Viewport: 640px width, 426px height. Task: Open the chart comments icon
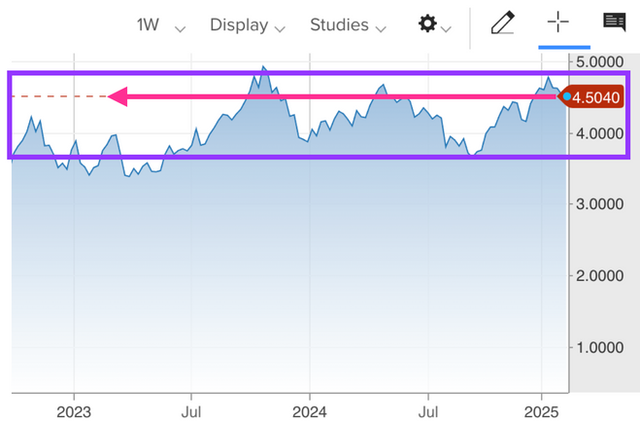pos(614,22)
